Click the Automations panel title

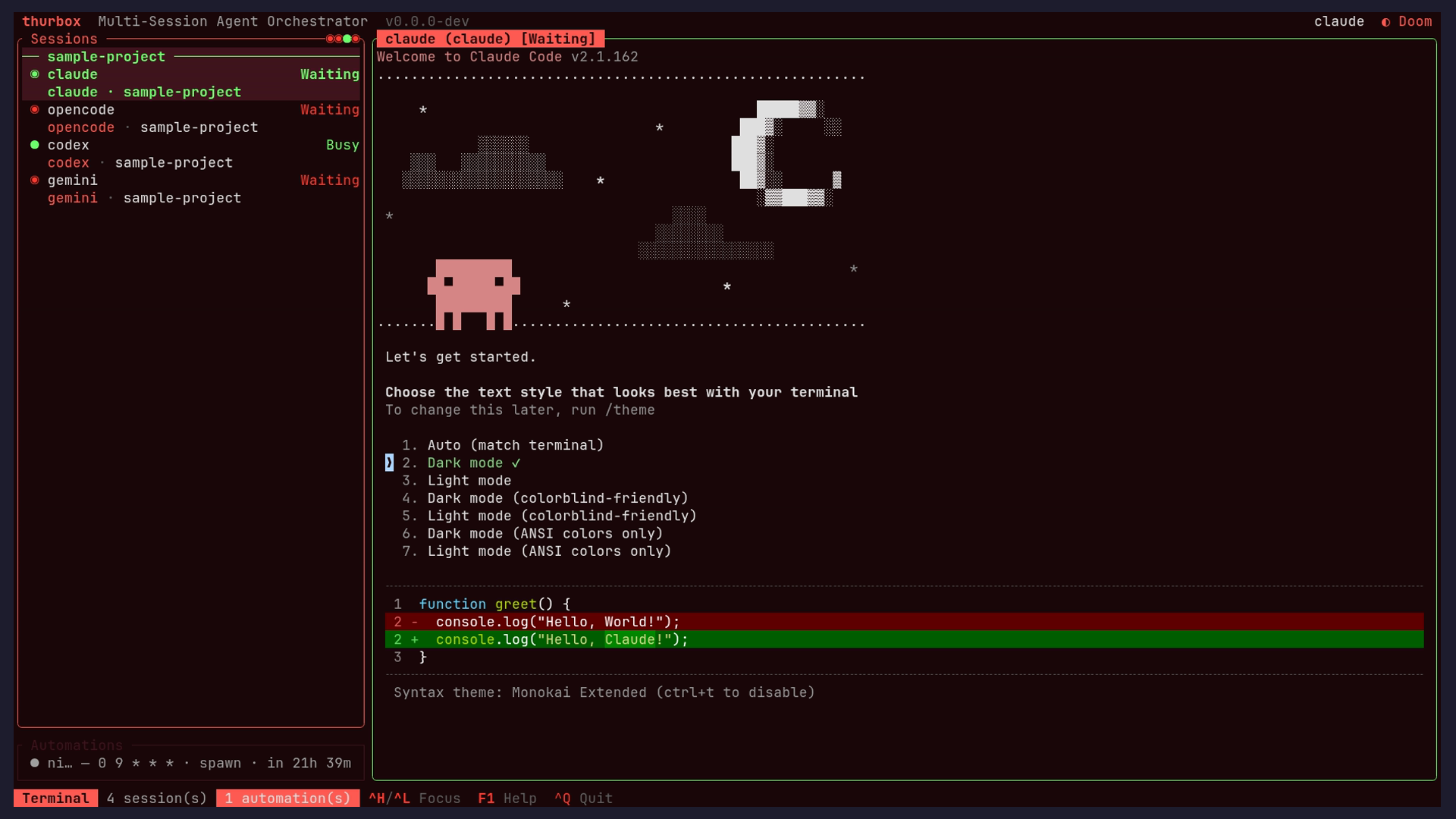click(77, 745)
